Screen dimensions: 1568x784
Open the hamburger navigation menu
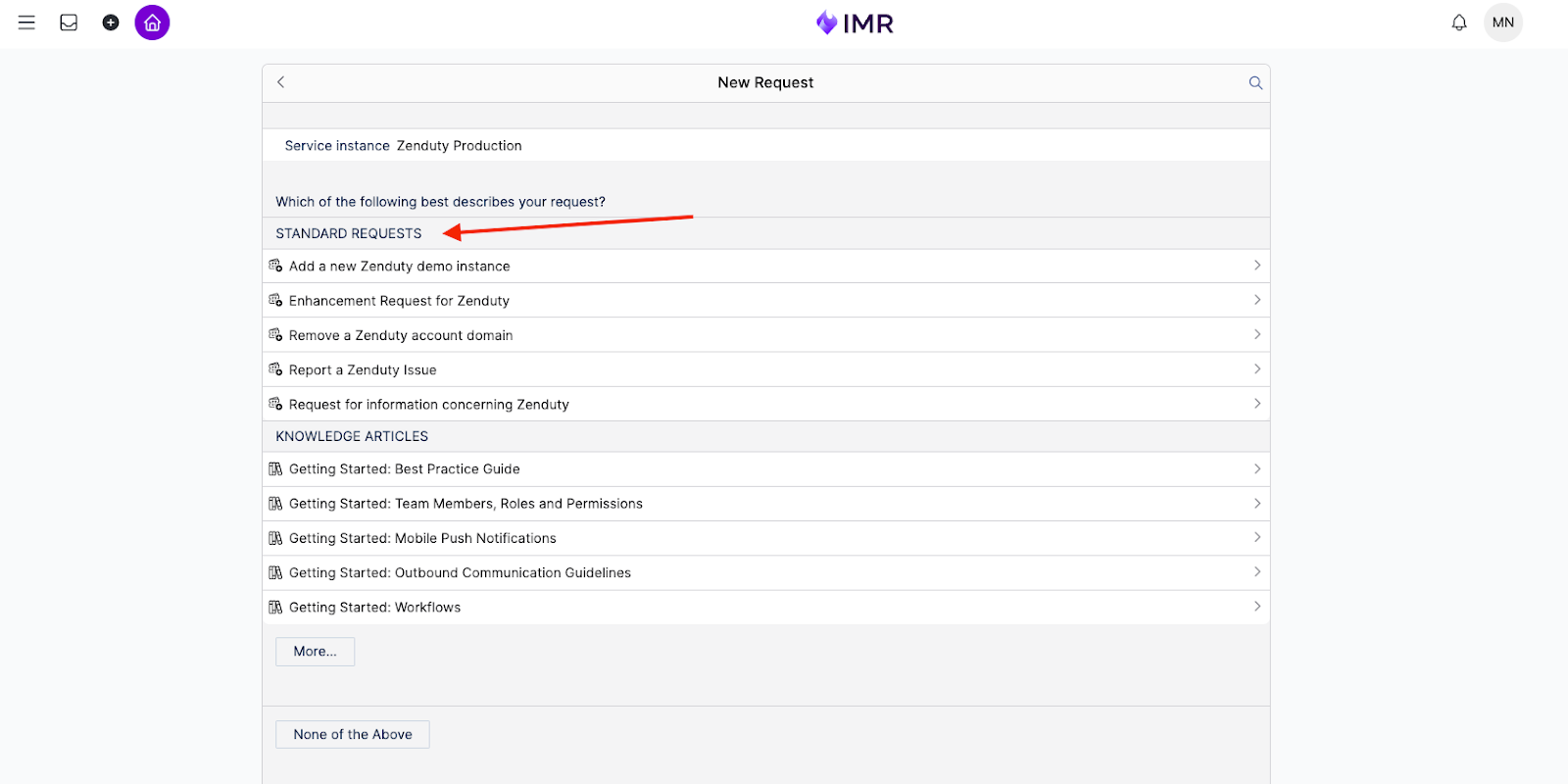[26, 23]
